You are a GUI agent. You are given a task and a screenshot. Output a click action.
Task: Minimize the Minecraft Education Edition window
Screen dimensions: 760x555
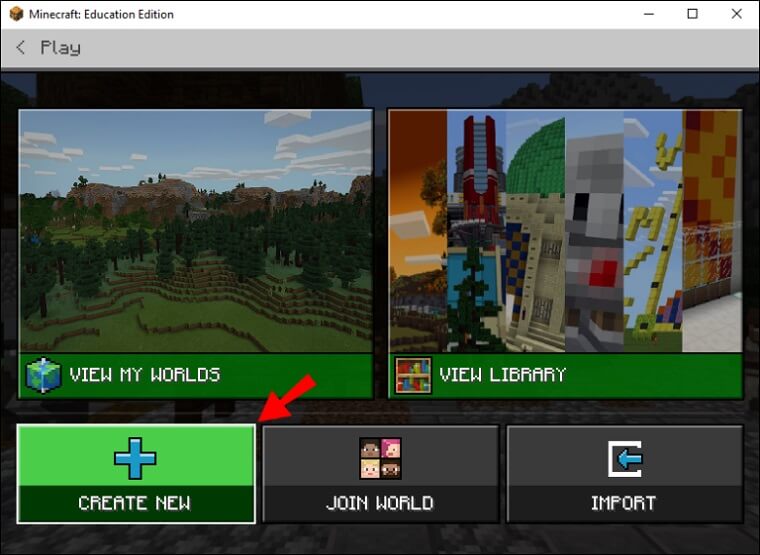[x=649, y=14]
